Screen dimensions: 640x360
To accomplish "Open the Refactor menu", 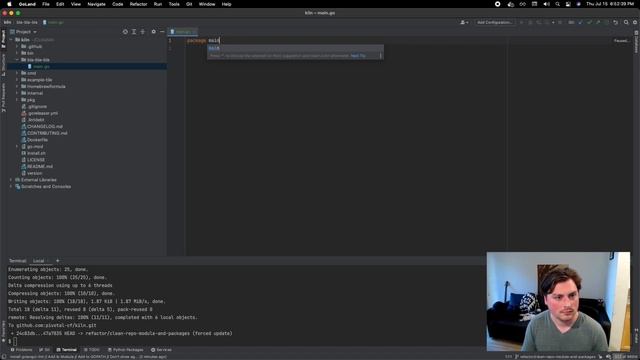I will click(138, 4).
